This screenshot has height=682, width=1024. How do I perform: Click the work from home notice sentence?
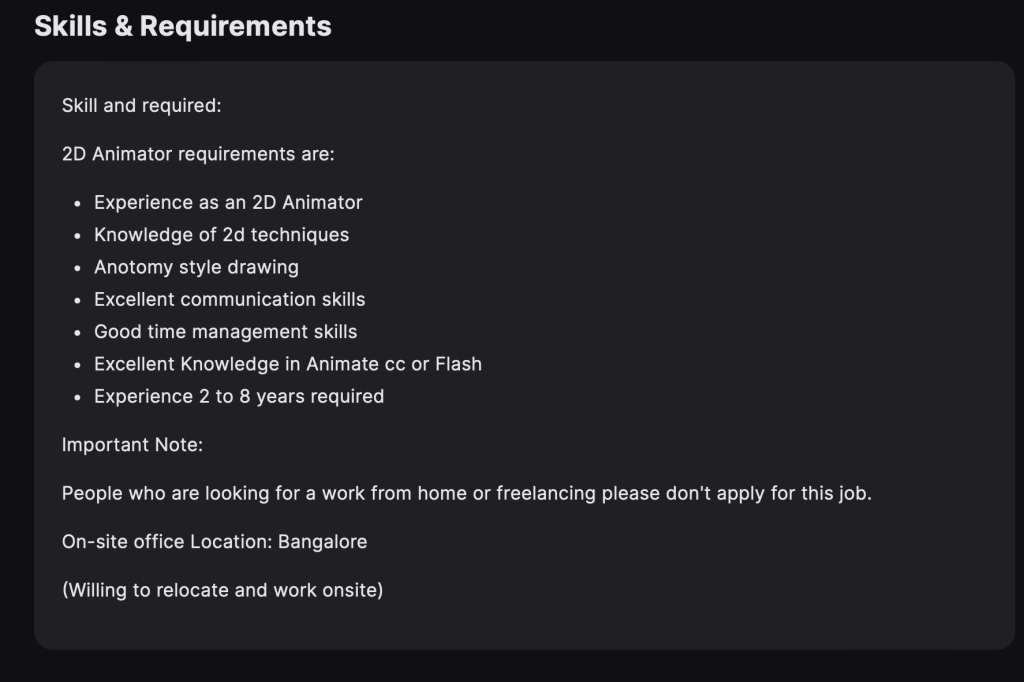[467, 493]
